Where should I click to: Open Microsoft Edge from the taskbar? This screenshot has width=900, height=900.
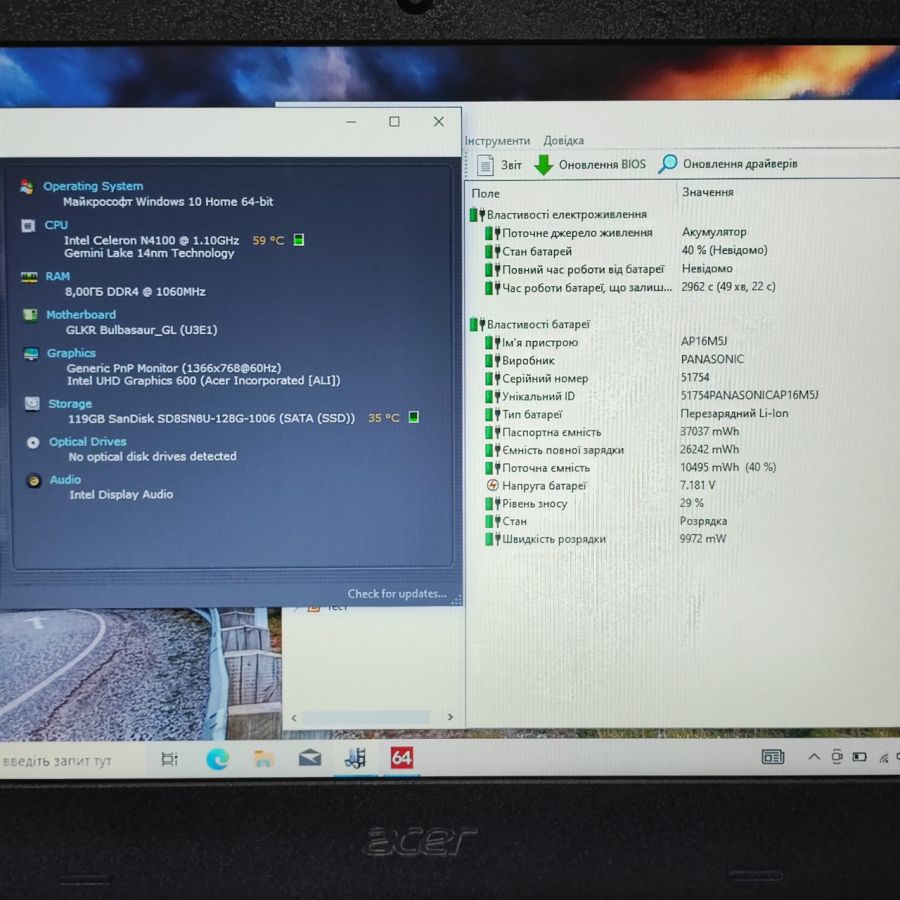coord(218,759)
